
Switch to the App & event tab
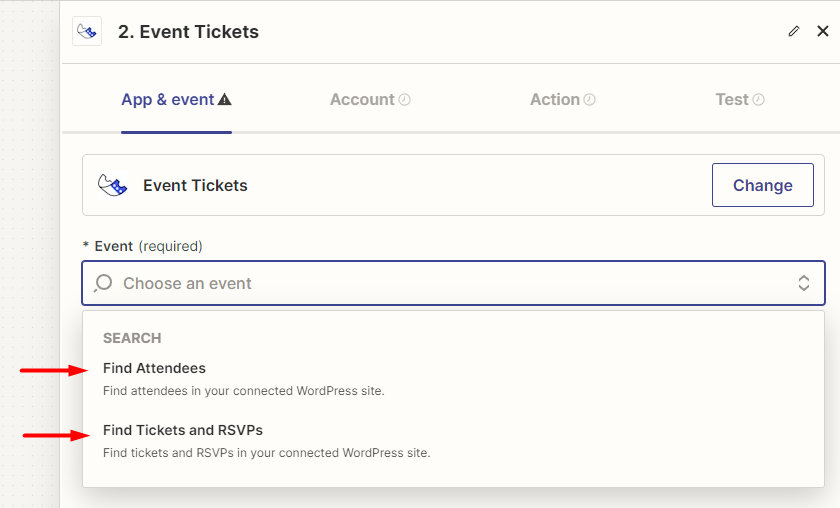click(x=168, y=100)
